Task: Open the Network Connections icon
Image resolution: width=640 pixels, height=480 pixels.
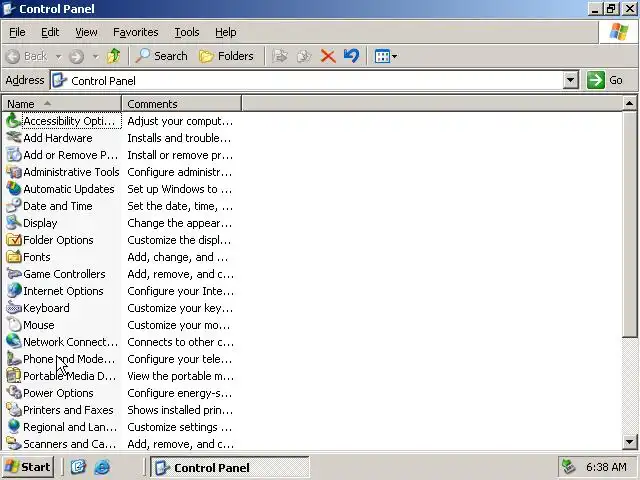Action: coord(14,342)
